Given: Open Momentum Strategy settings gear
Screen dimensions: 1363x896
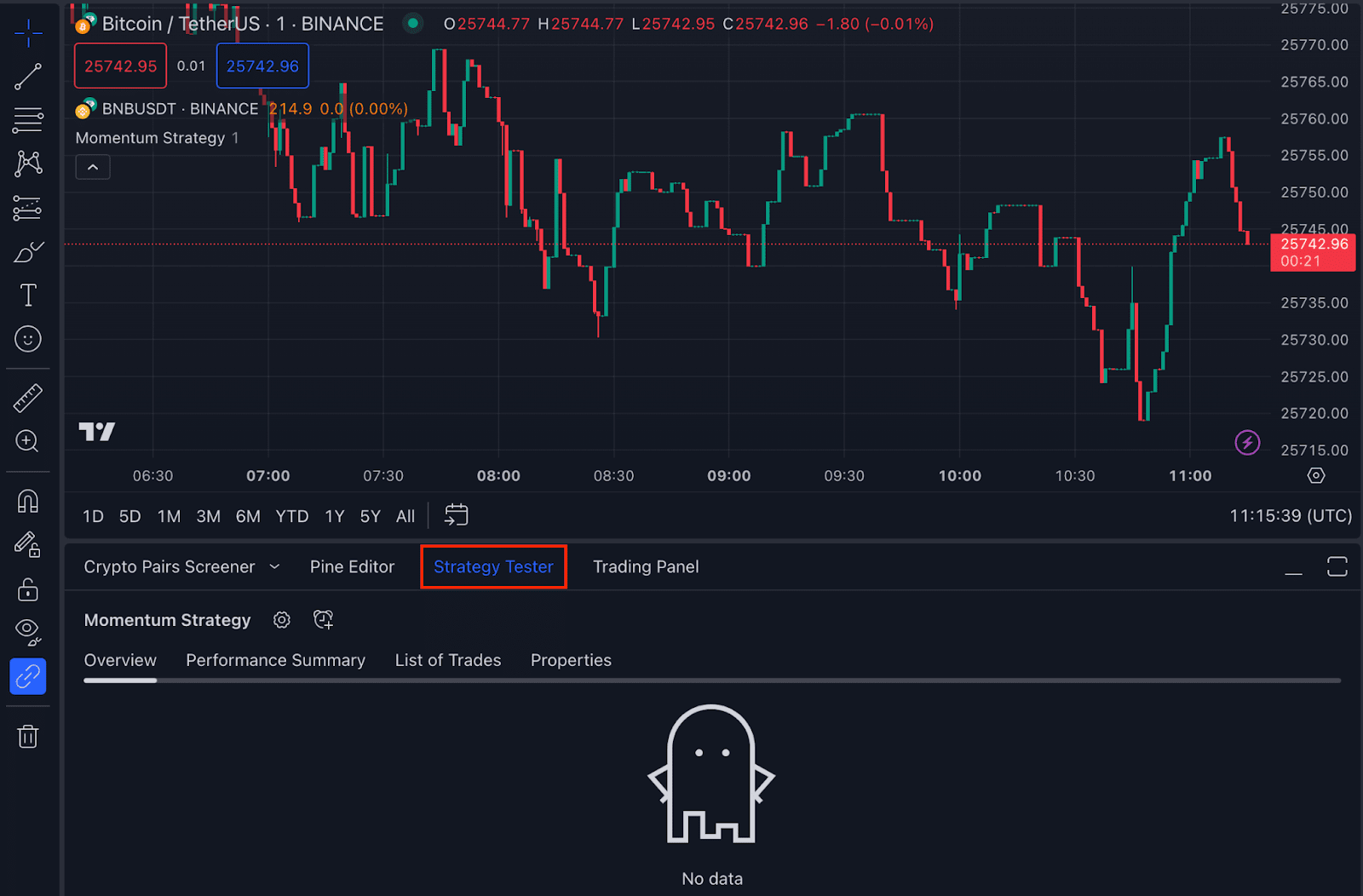Looking at the screenshot, I should 282,620.
